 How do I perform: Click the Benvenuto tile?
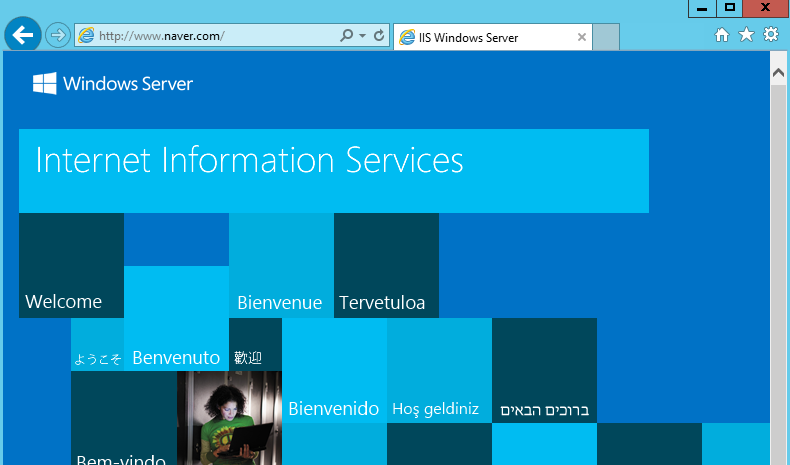pyautogui.click(x=176, y=318)
